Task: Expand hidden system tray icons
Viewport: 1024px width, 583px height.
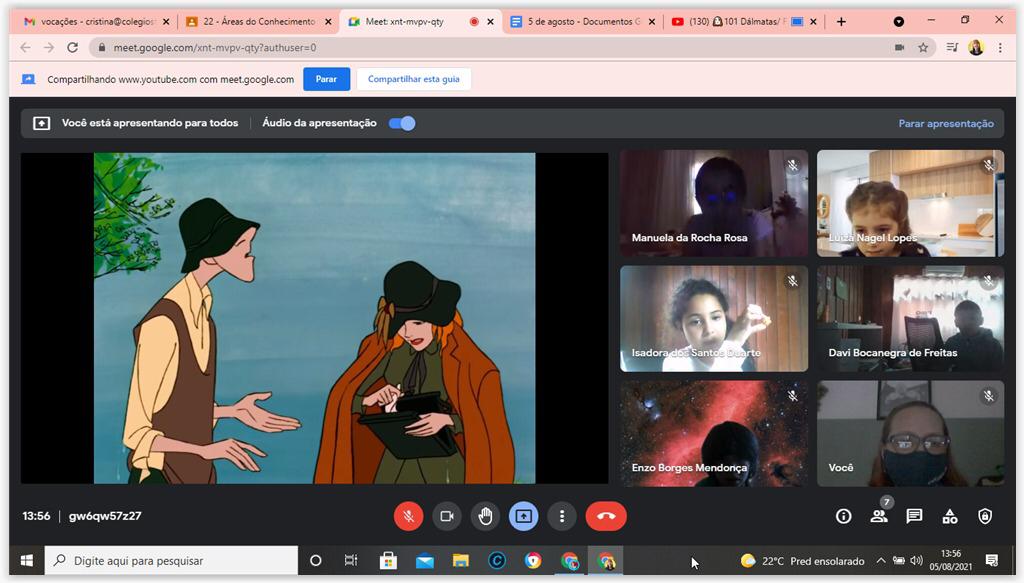Action: click(x=880, y=561)
